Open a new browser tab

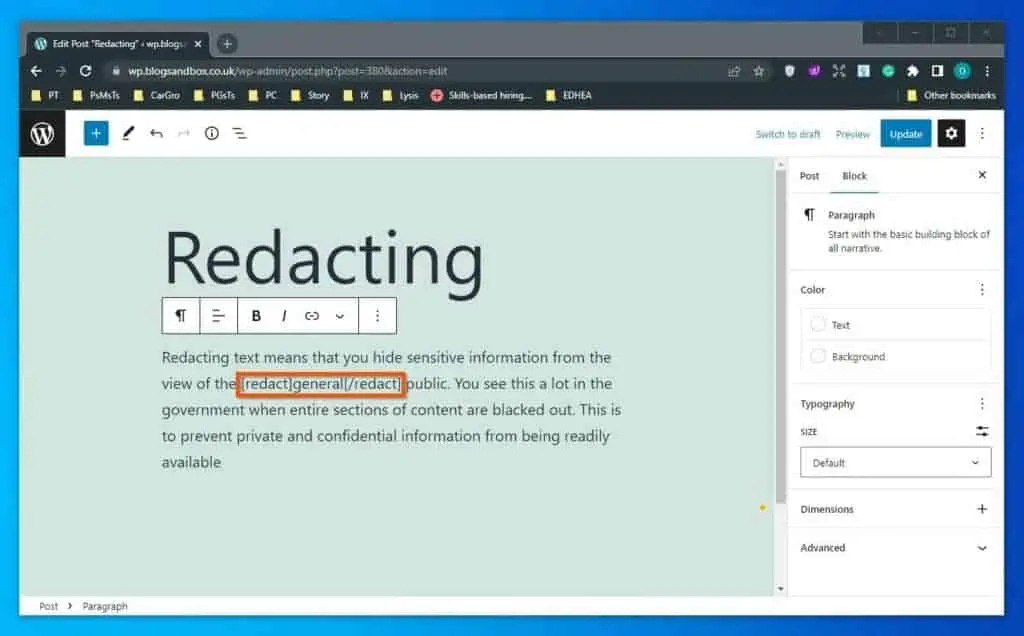point(227,44)
